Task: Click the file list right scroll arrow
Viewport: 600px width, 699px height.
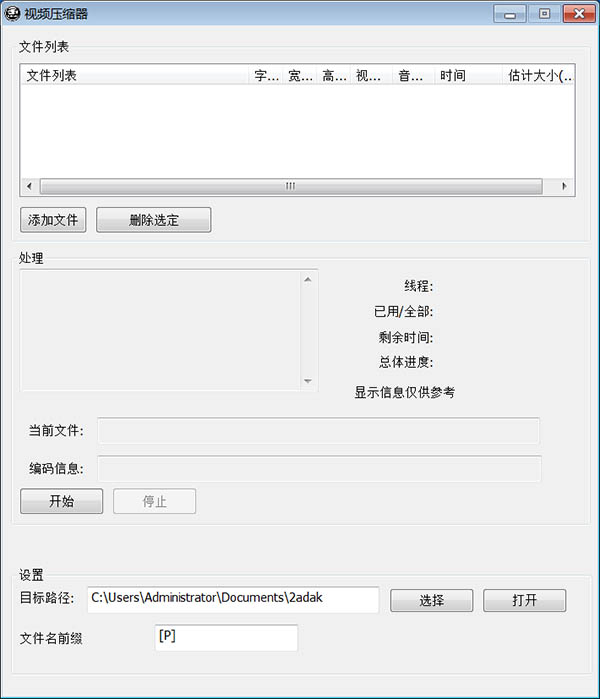Action: pyautogui.click(x=564, y=186)
